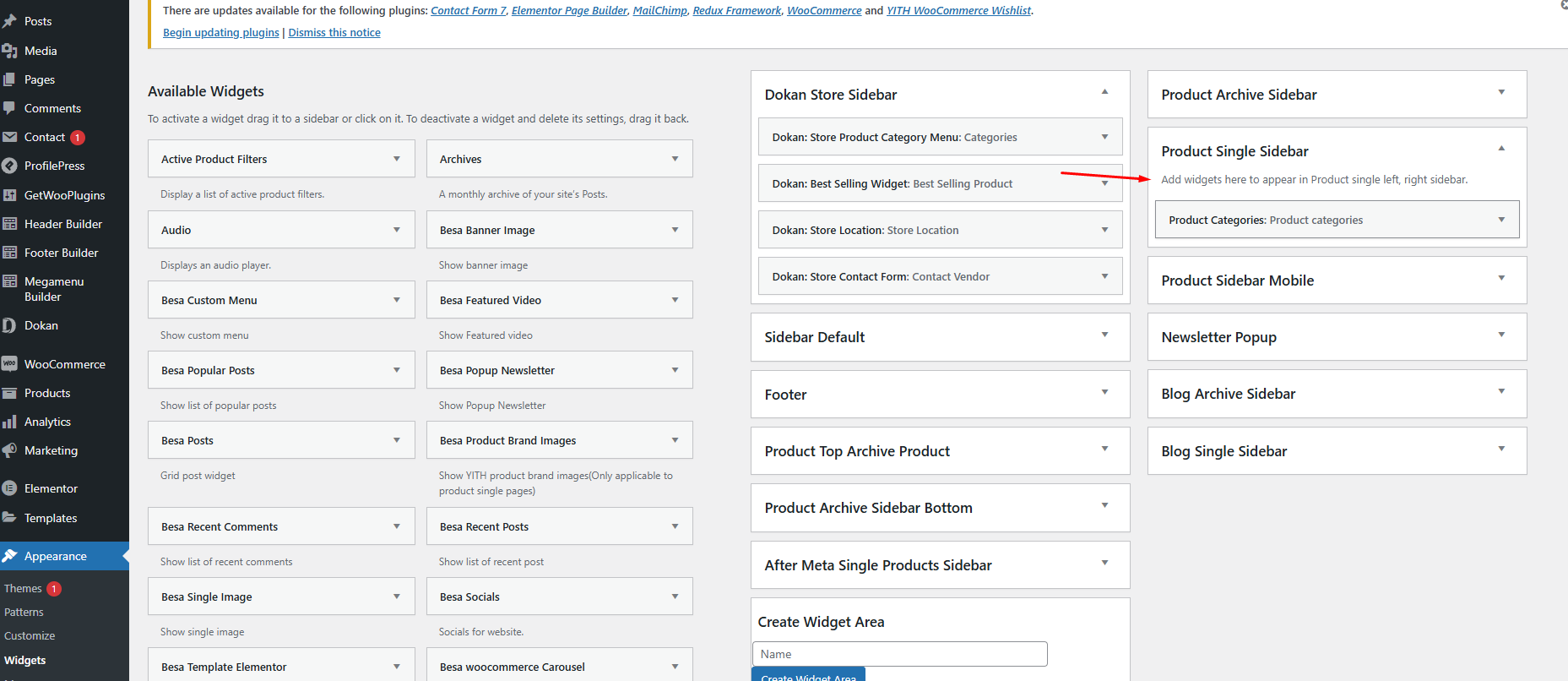1568x681 pixels.
Task: Expand Blog Single Sidebar panel
Action: tap(1501, 449)
